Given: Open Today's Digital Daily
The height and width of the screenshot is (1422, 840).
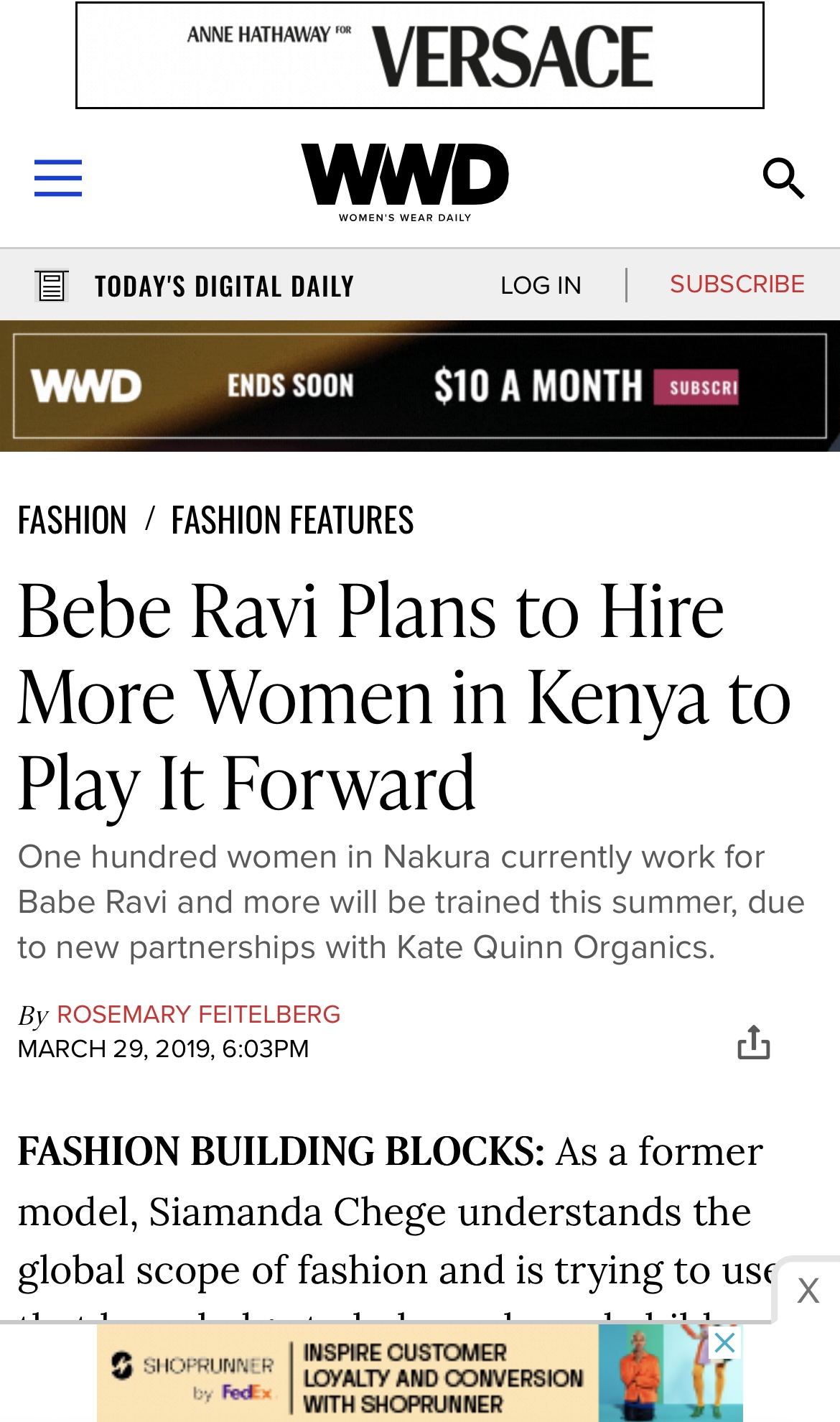Looking at the screenshot, I should (x=224, y=286).
